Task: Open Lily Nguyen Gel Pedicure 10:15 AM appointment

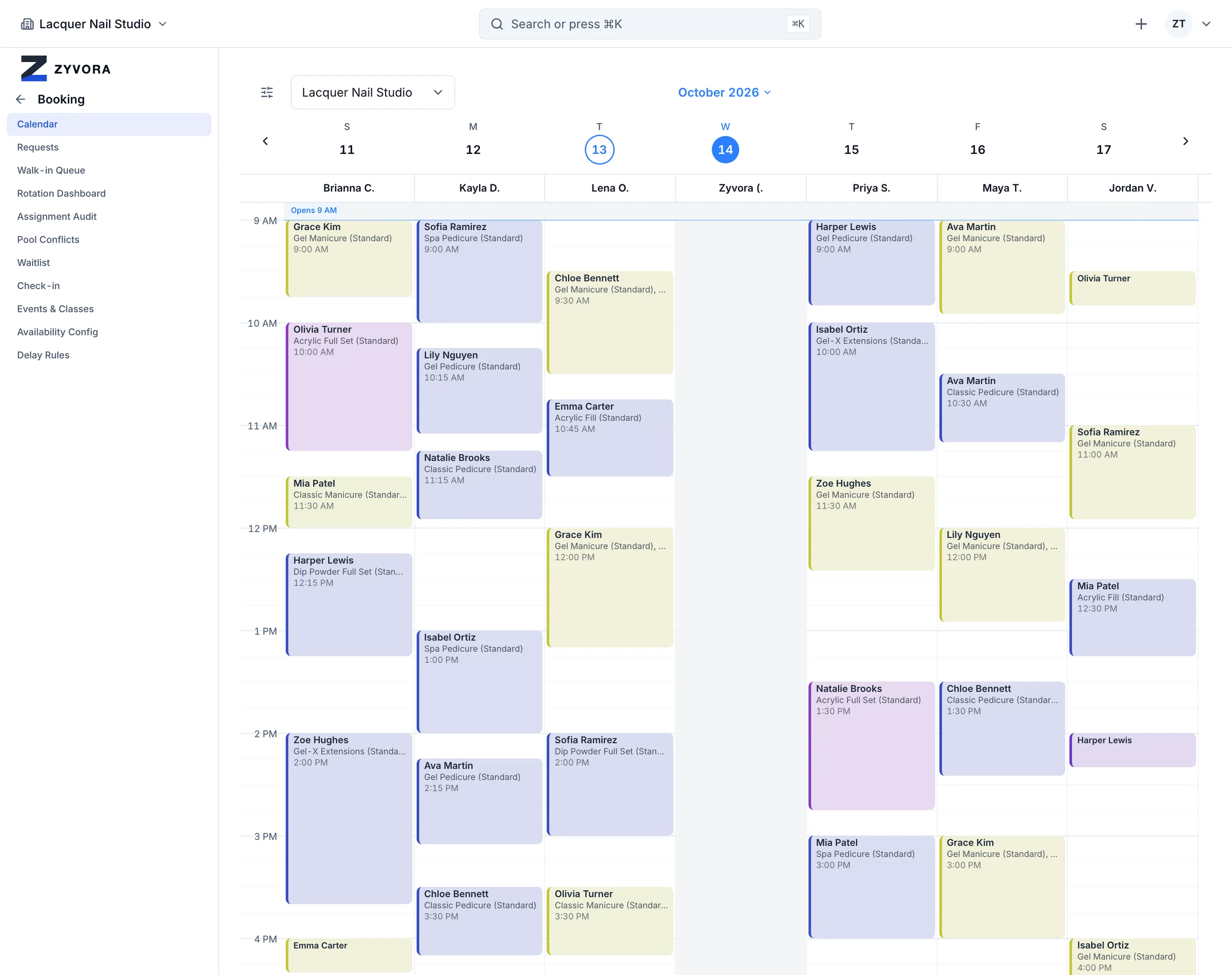Action: click(x=479, y=391)
